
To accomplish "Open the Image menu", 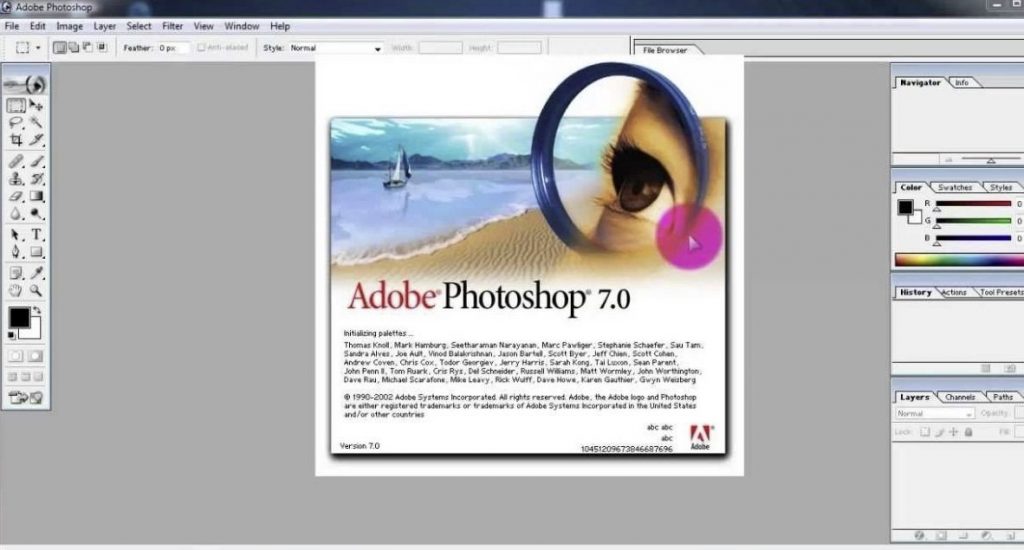I will click(x=69, y=26).
